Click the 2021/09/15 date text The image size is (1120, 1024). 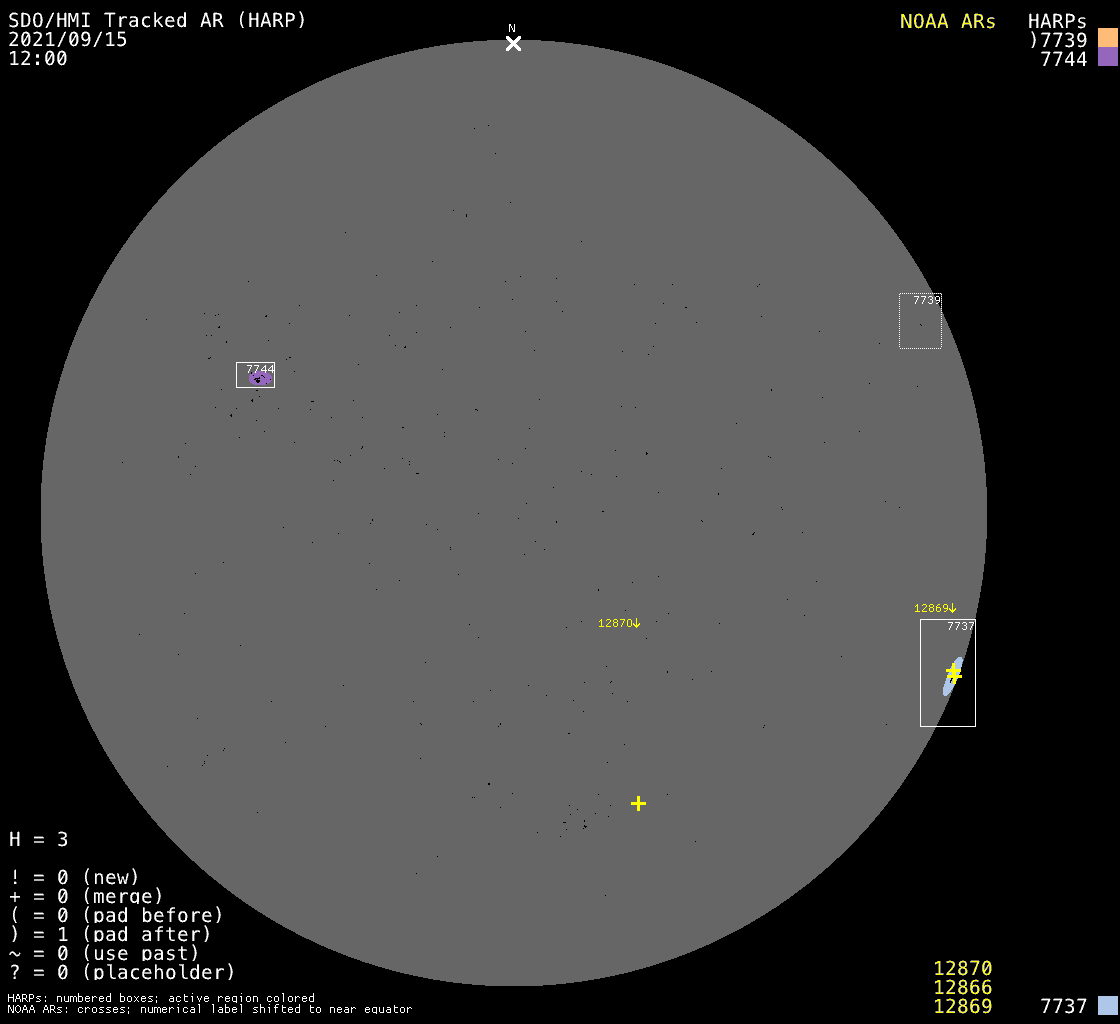pyautogui.click(x=68, y=39)
